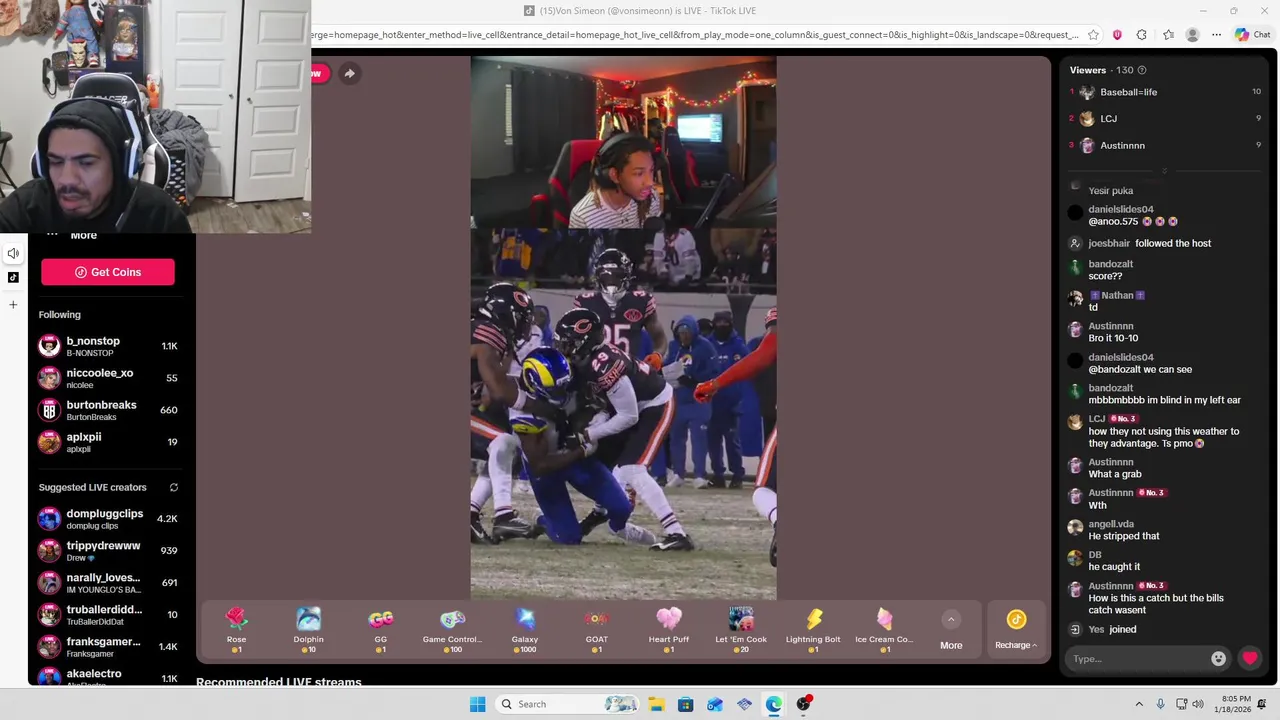Viewport: 1280px width, 720px height.
Task: Type in the chat message field
Action: 1138,659
